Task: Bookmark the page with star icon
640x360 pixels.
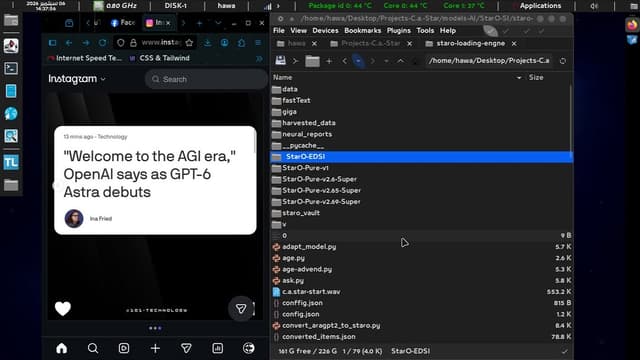Action: (x=189, y=42)
